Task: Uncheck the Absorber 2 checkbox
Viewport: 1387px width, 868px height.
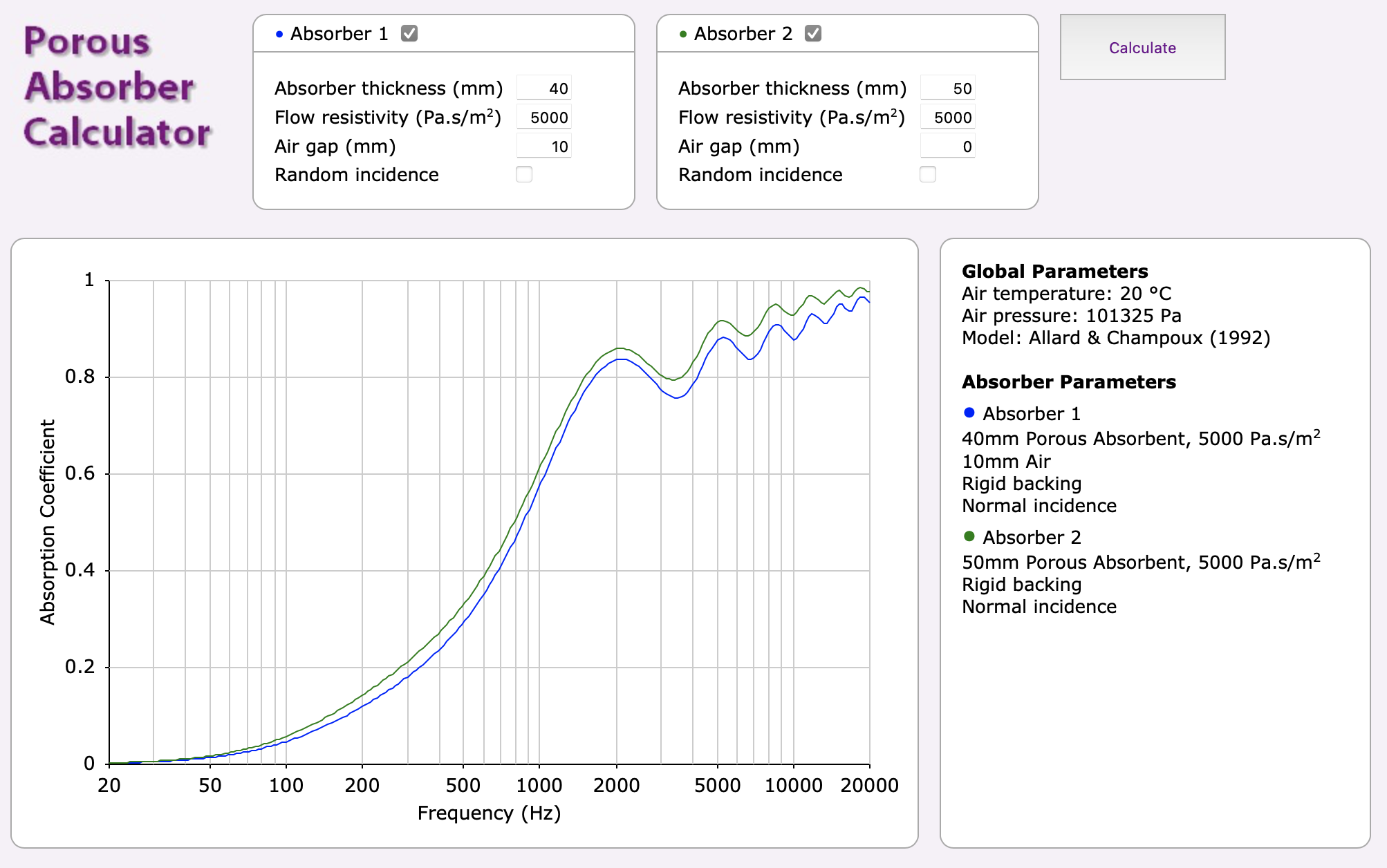Action: [x=813, y=33]
